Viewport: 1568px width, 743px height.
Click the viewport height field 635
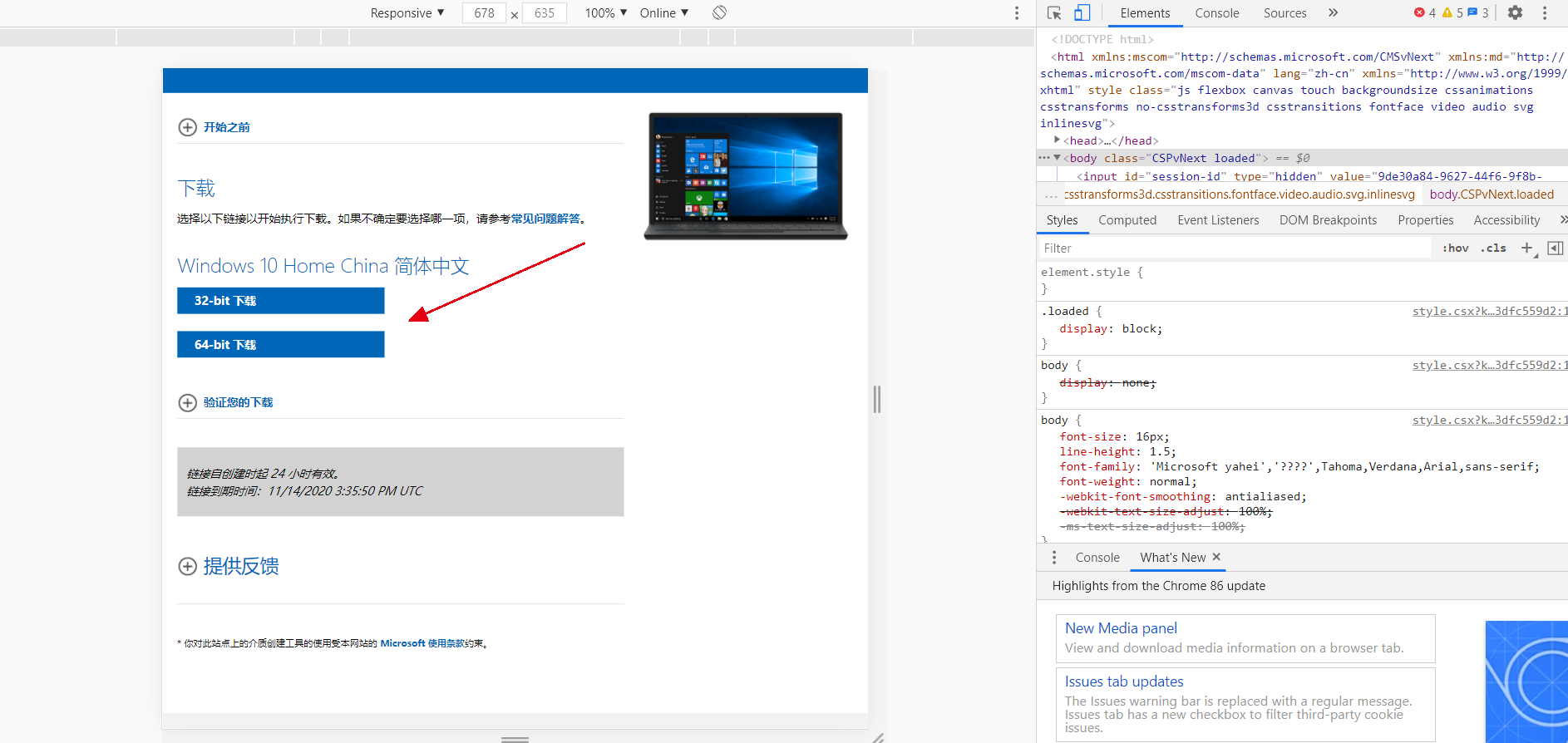(545, 12)
